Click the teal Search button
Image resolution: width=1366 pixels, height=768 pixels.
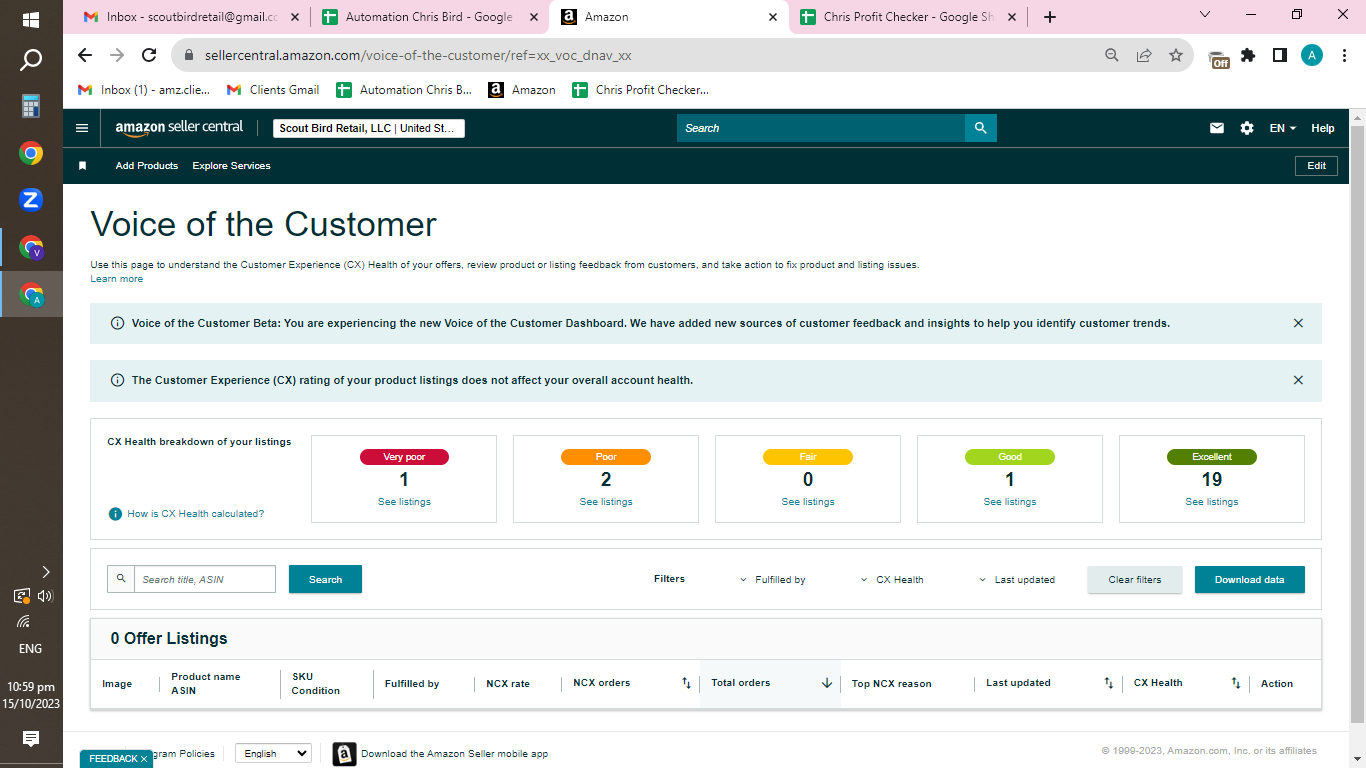tap(325, 579)
